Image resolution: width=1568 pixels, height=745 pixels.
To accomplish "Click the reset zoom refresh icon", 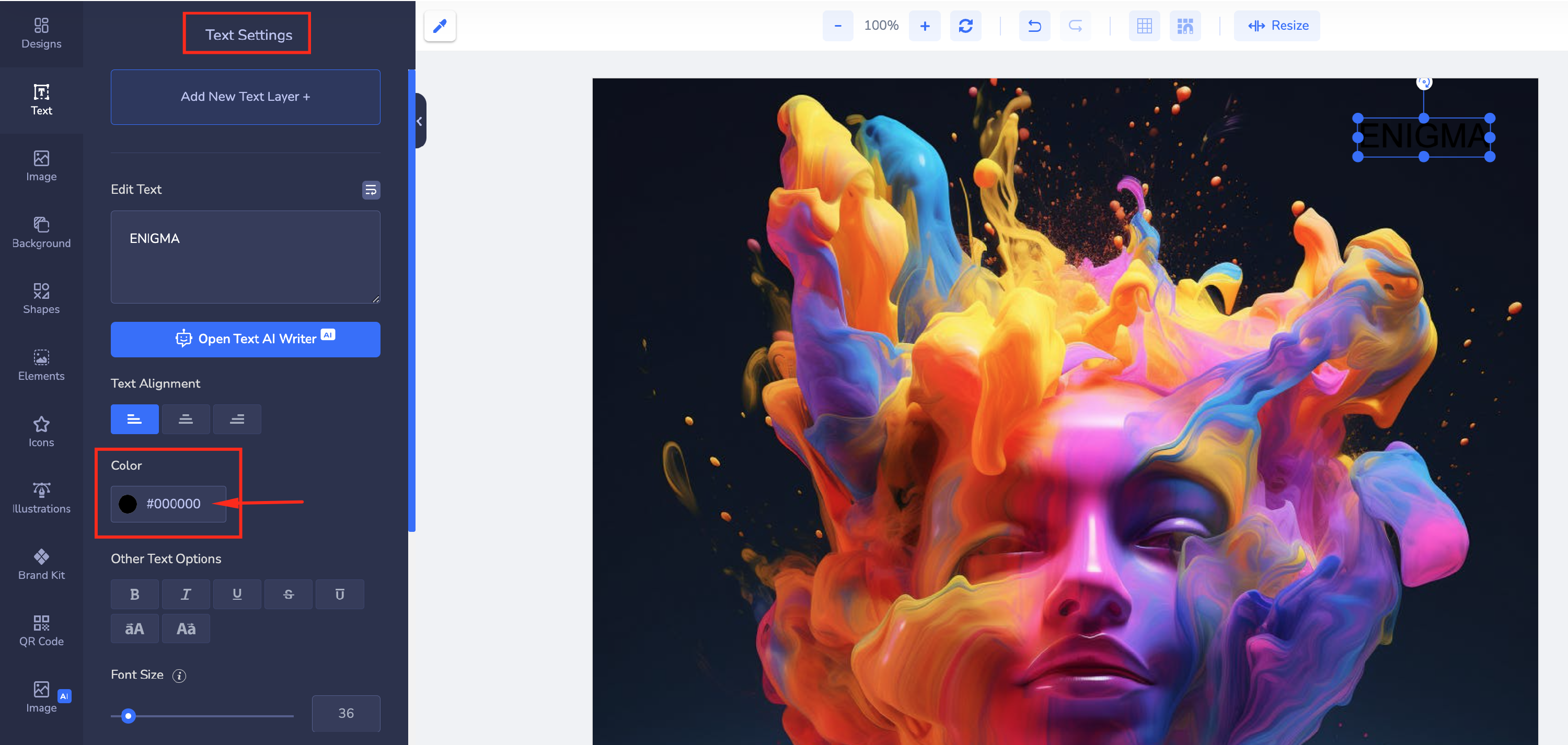I will 965,26.
